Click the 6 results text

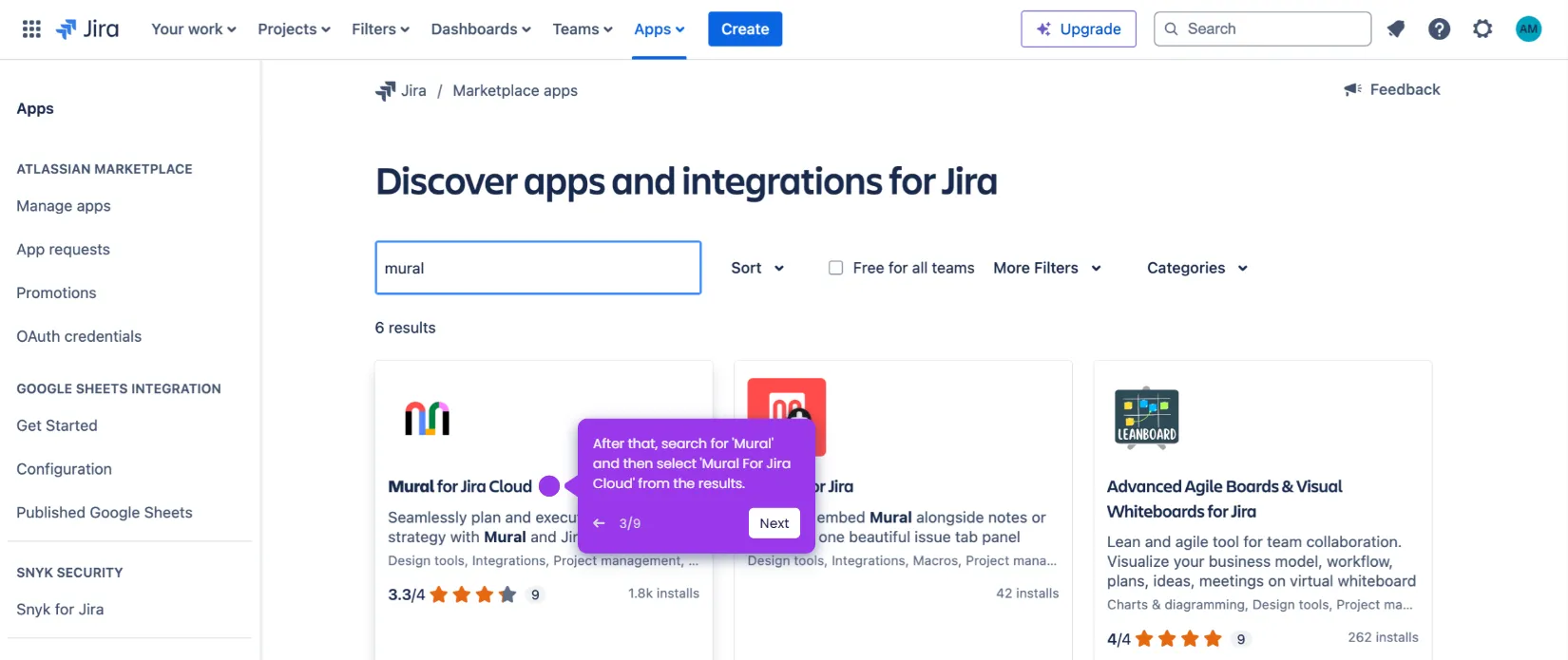(405, 328)
